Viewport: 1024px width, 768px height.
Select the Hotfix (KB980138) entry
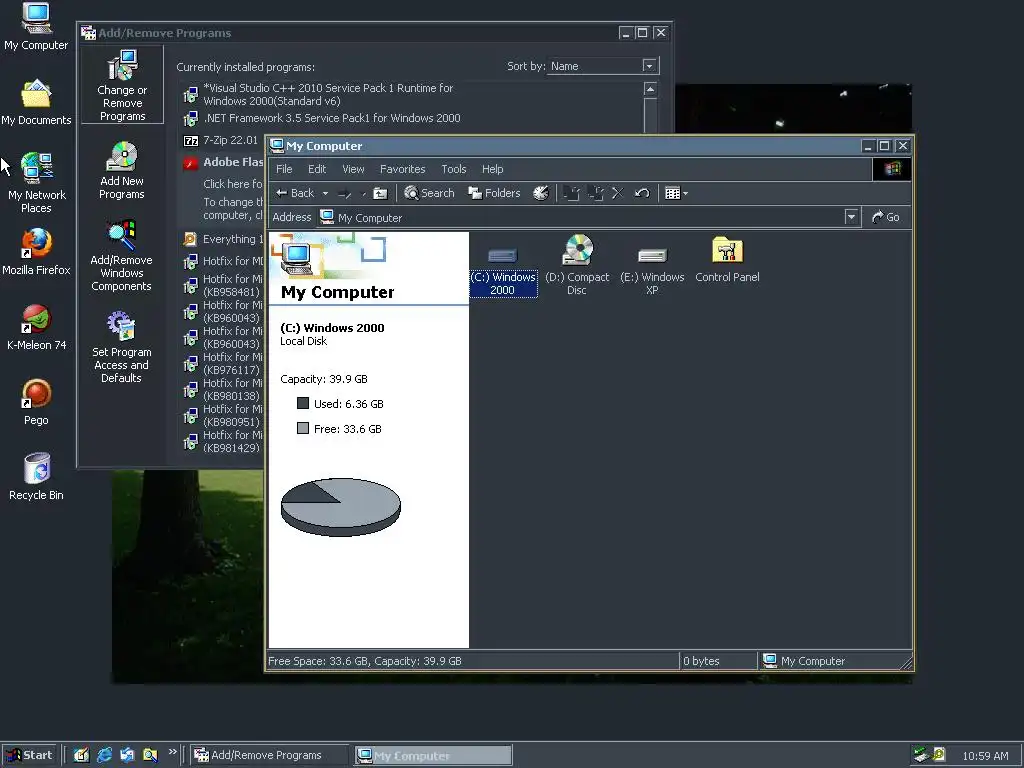coord(222,390)
